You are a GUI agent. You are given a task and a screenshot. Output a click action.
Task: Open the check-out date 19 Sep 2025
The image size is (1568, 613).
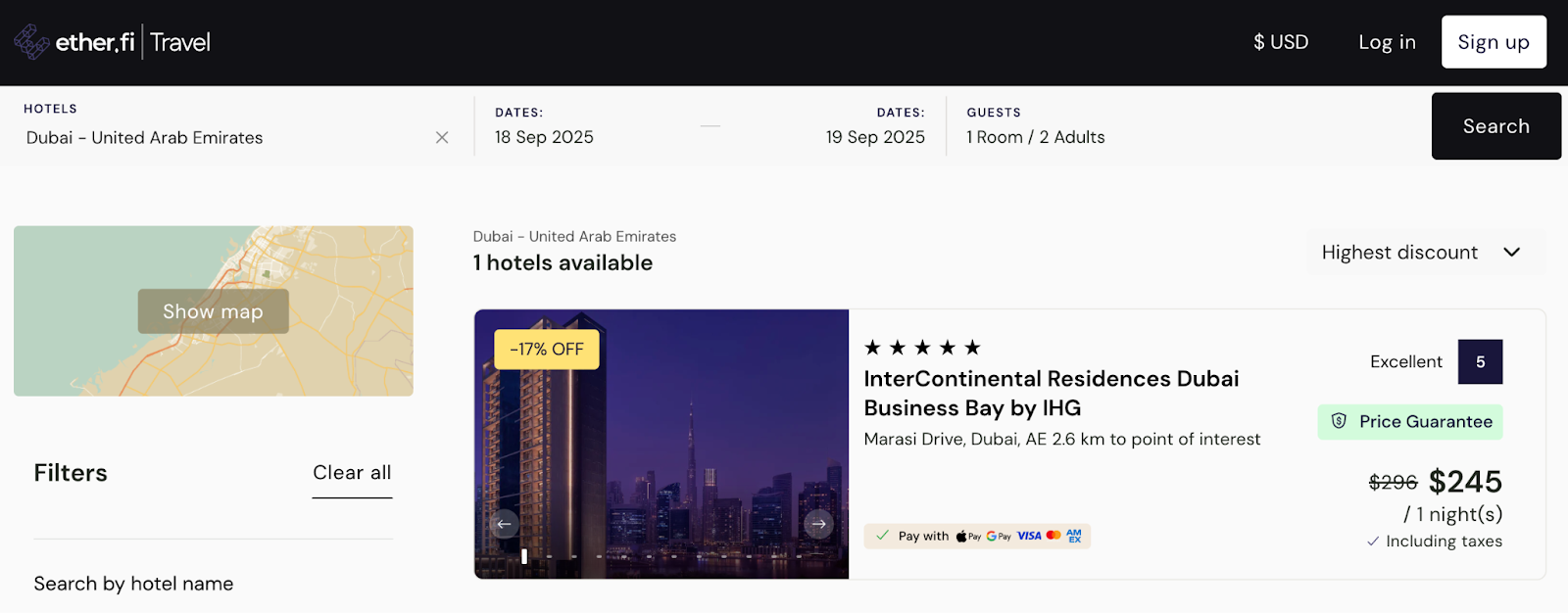tap(875, 137)
